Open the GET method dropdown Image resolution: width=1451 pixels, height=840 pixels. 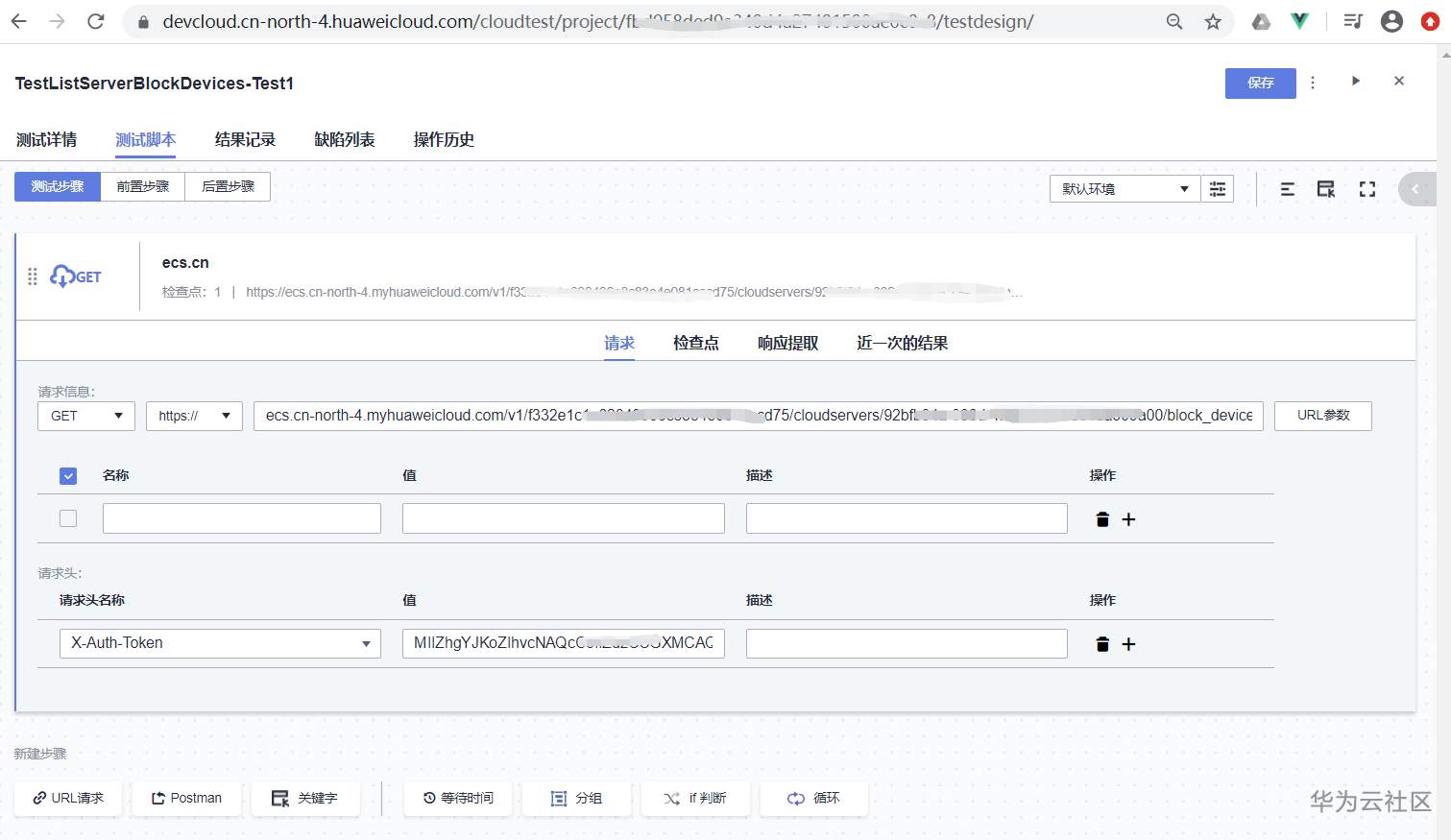(x=86, y=416)
